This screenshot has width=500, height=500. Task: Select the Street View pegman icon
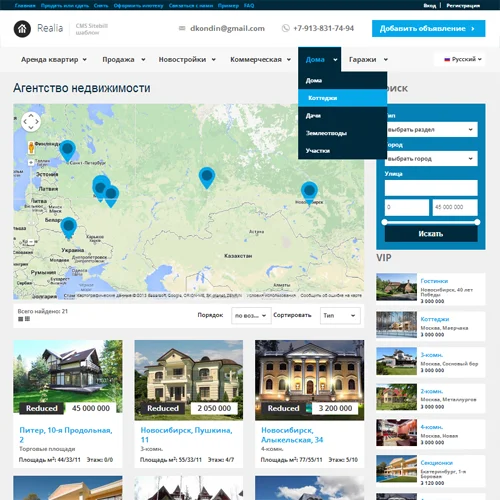tap(31, 147)
